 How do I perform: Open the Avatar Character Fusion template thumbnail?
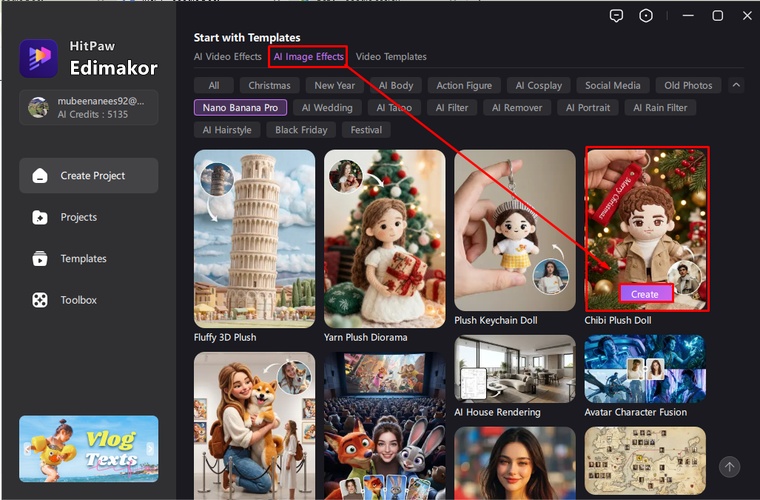pos(645,369)
